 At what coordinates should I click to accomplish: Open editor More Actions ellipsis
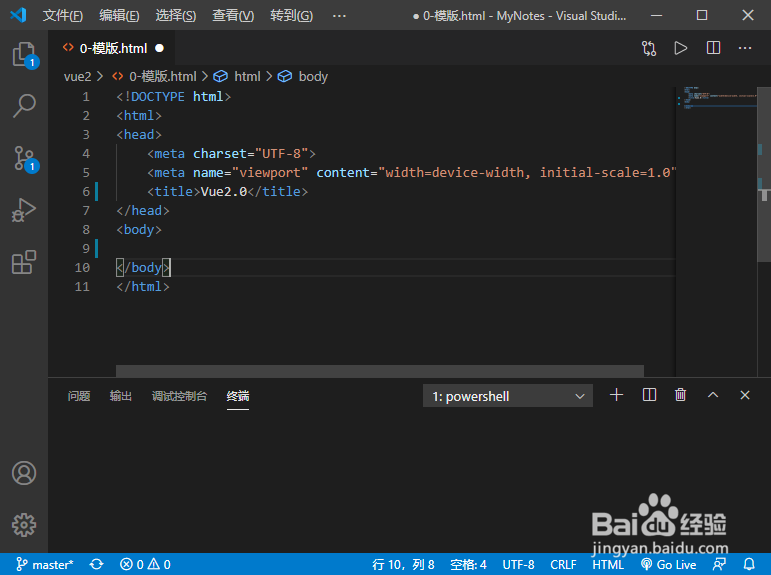click(x=745, y=48)
